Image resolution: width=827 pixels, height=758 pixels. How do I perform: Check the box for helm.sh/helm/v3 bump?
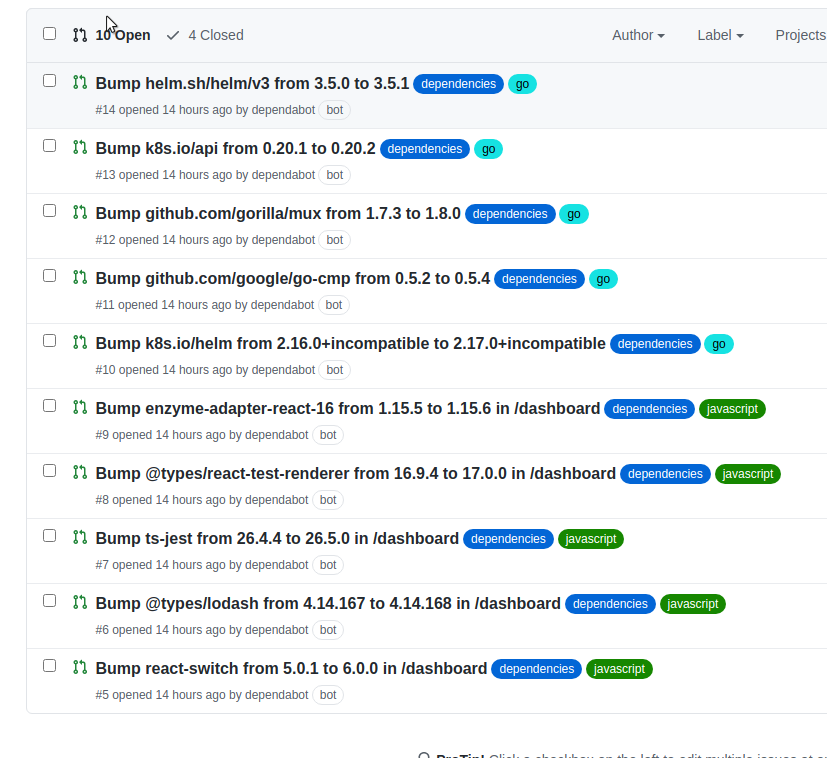point(50,81)
